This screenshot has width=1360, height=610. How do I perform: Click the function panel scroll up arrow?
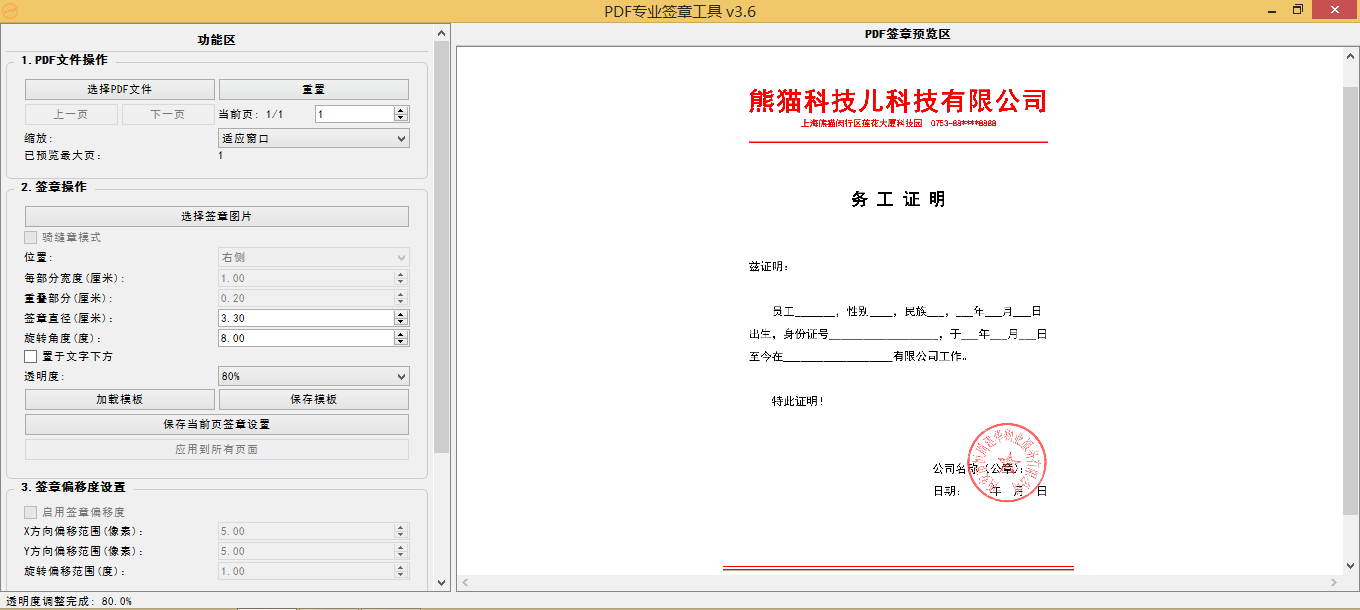pyautogui.click(x=441, y=33)
